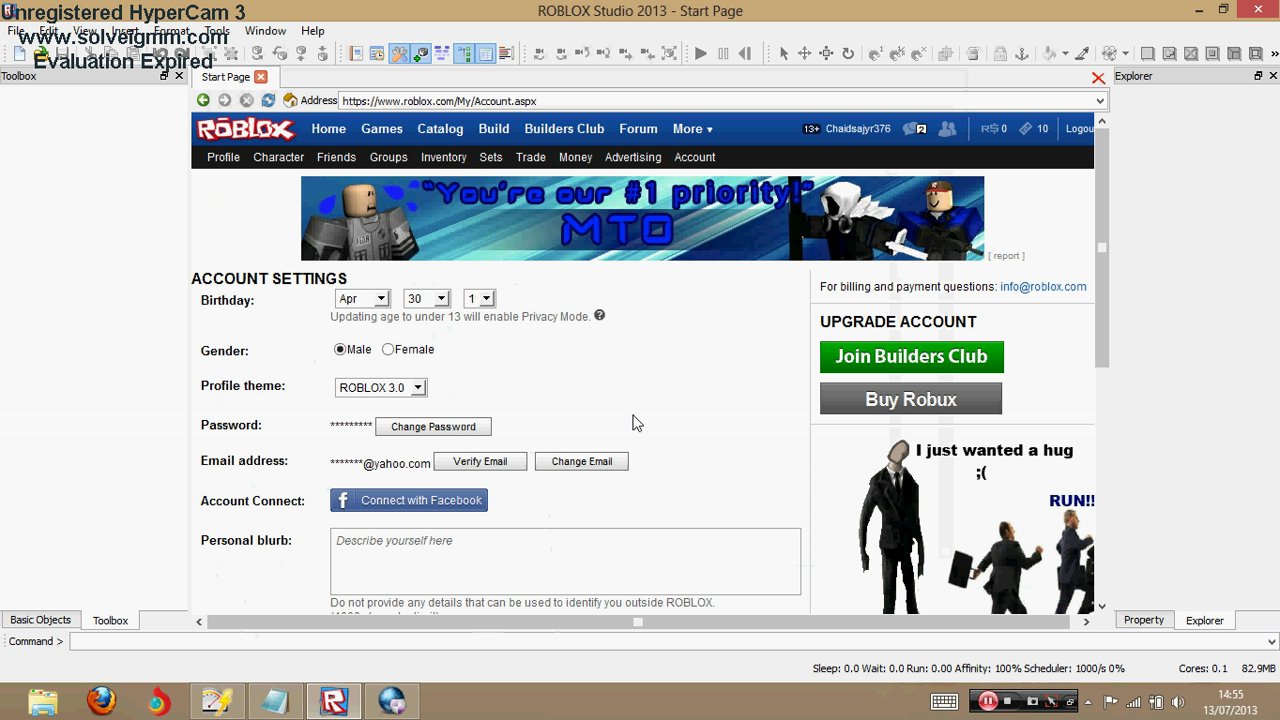Viewport: 1280px width, 720px height.
Task: Expand the Profile theme dropdown ROBLOX 3.0
Action: click(380, 388)
